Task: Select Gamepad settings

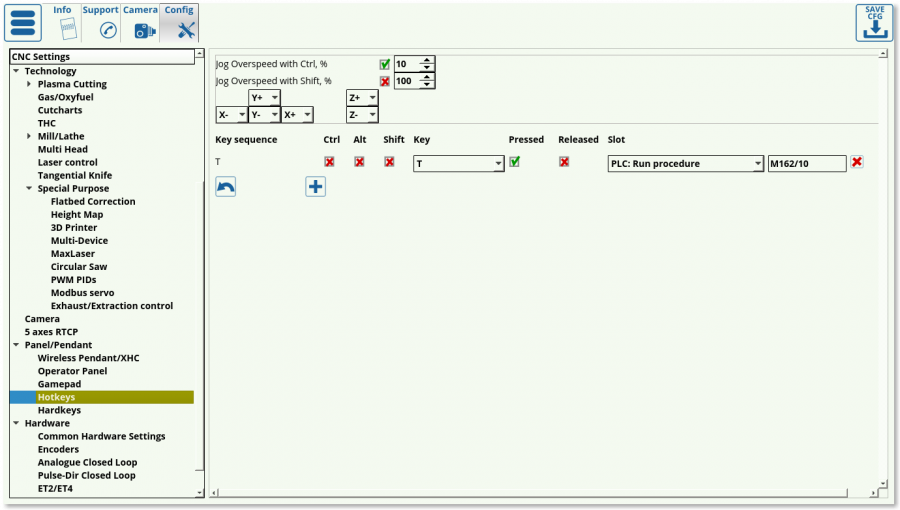Action: (59, 384)
